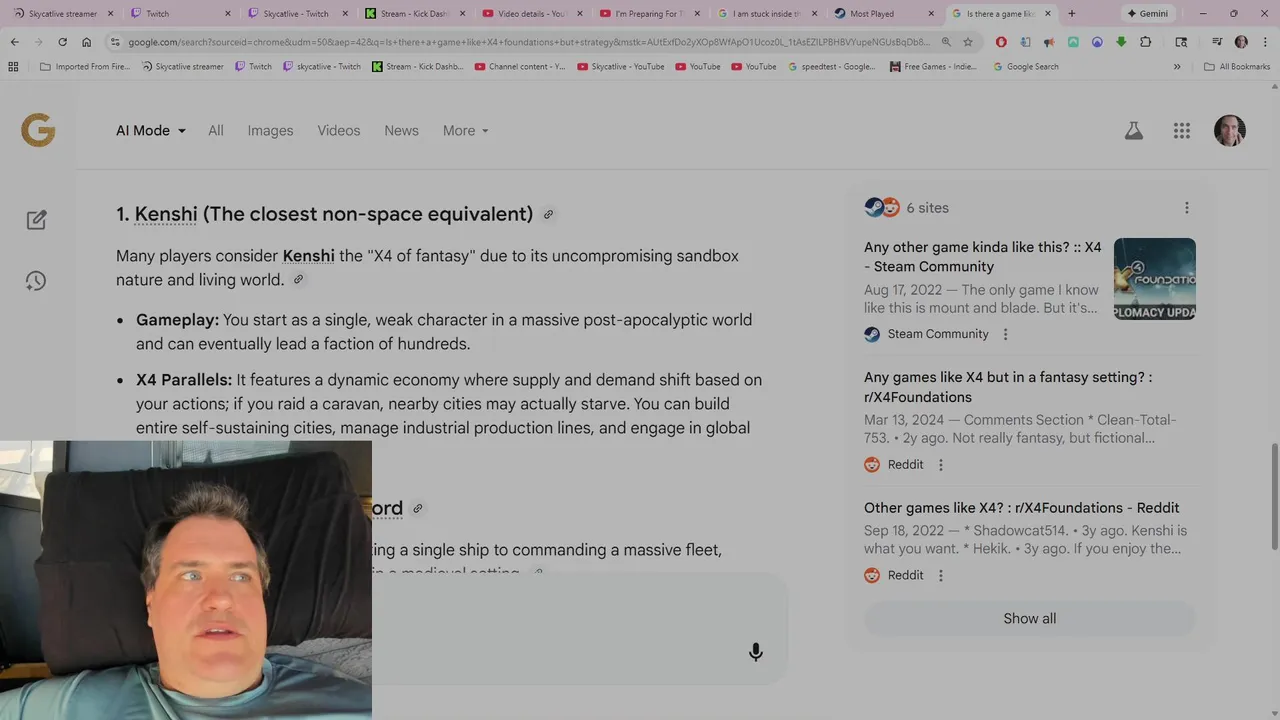The width and height of the screenshot is (1280, 720).
Task: Click the microphone voice input icon
Action: tap(756, 652)
